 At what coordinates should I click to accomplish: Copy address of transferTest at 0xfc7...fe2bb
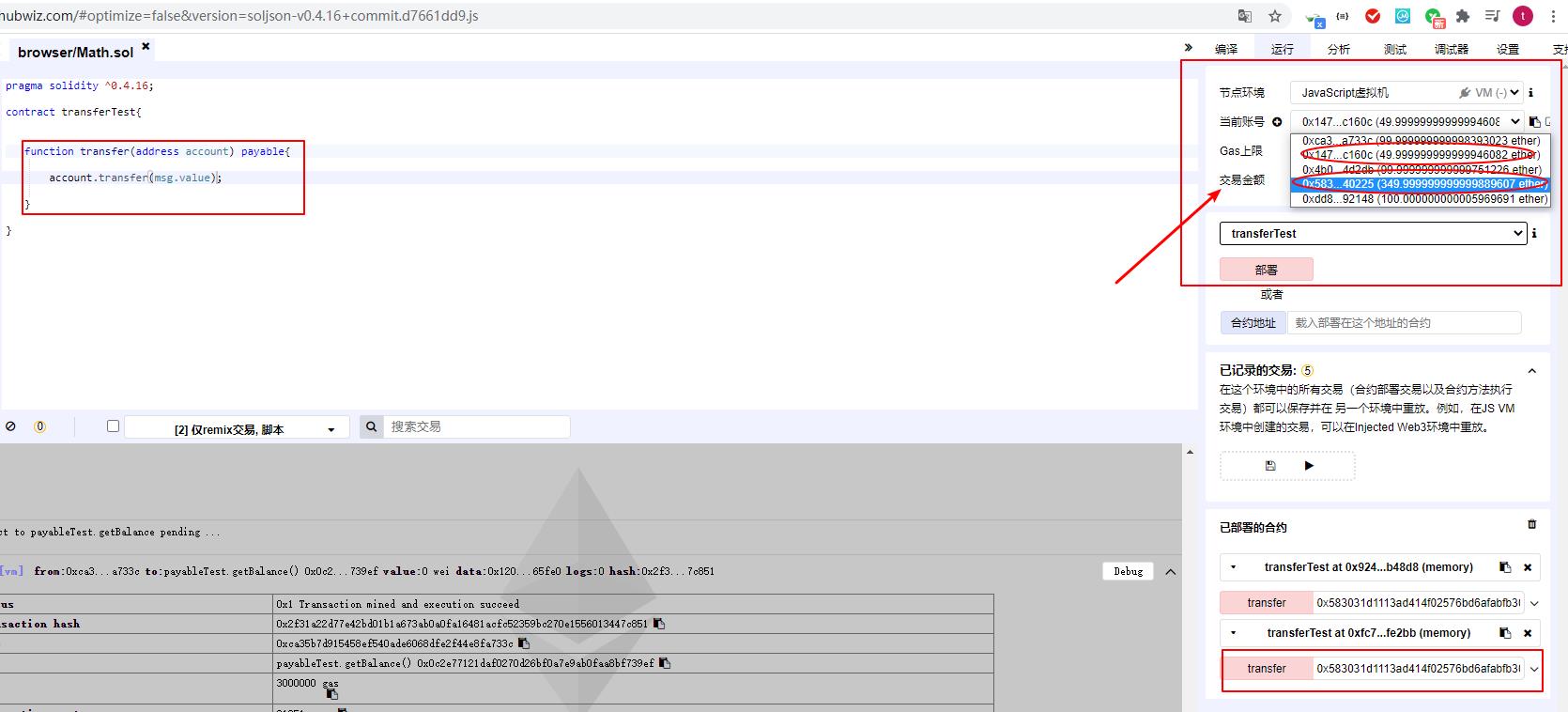1505,633
